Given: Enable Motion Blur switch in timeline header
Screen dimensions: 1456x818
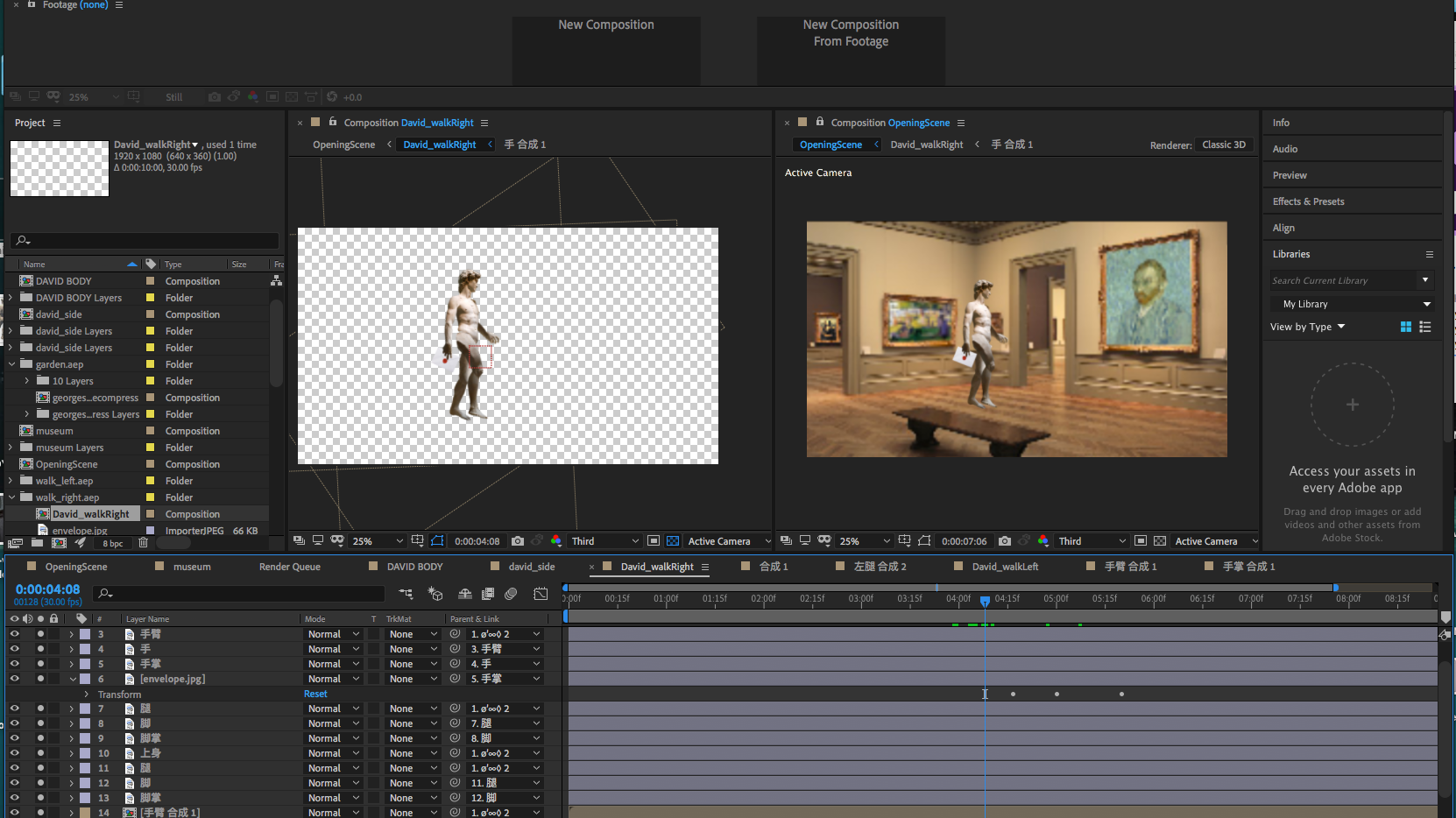Looking at the screenshot, I should [x=511, y=594].
